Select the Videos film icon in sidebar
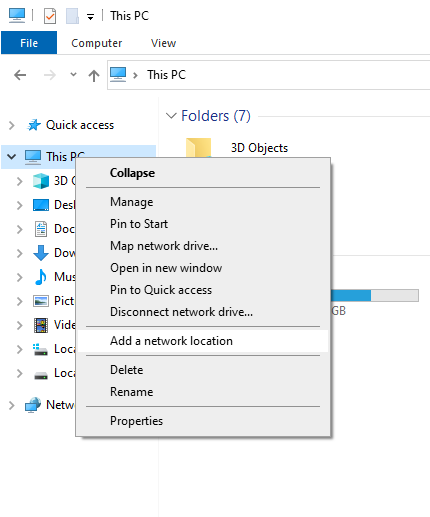Viewport: 430px width, 517px height. pyautogui.click(x=41, y=325)
